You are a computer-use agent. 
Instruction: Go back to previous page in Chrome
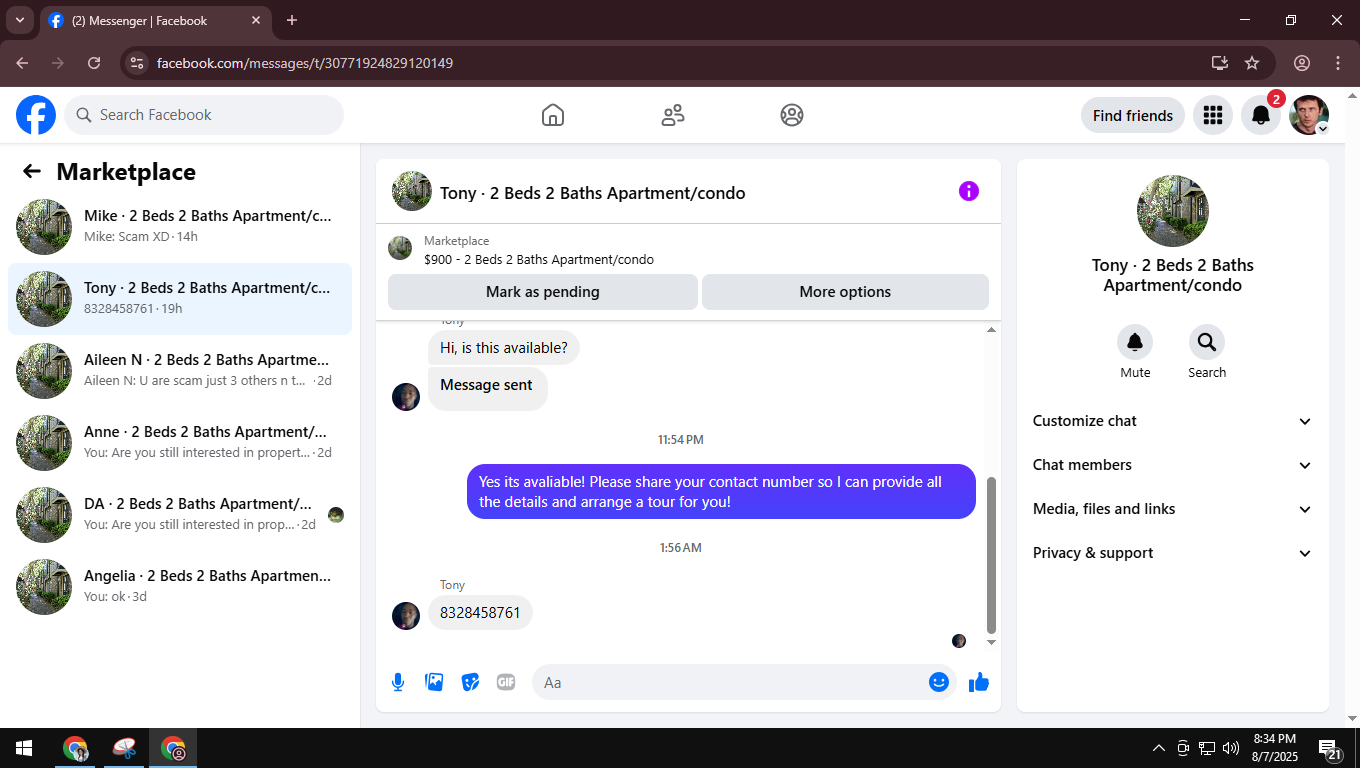(x=22, y=63)
